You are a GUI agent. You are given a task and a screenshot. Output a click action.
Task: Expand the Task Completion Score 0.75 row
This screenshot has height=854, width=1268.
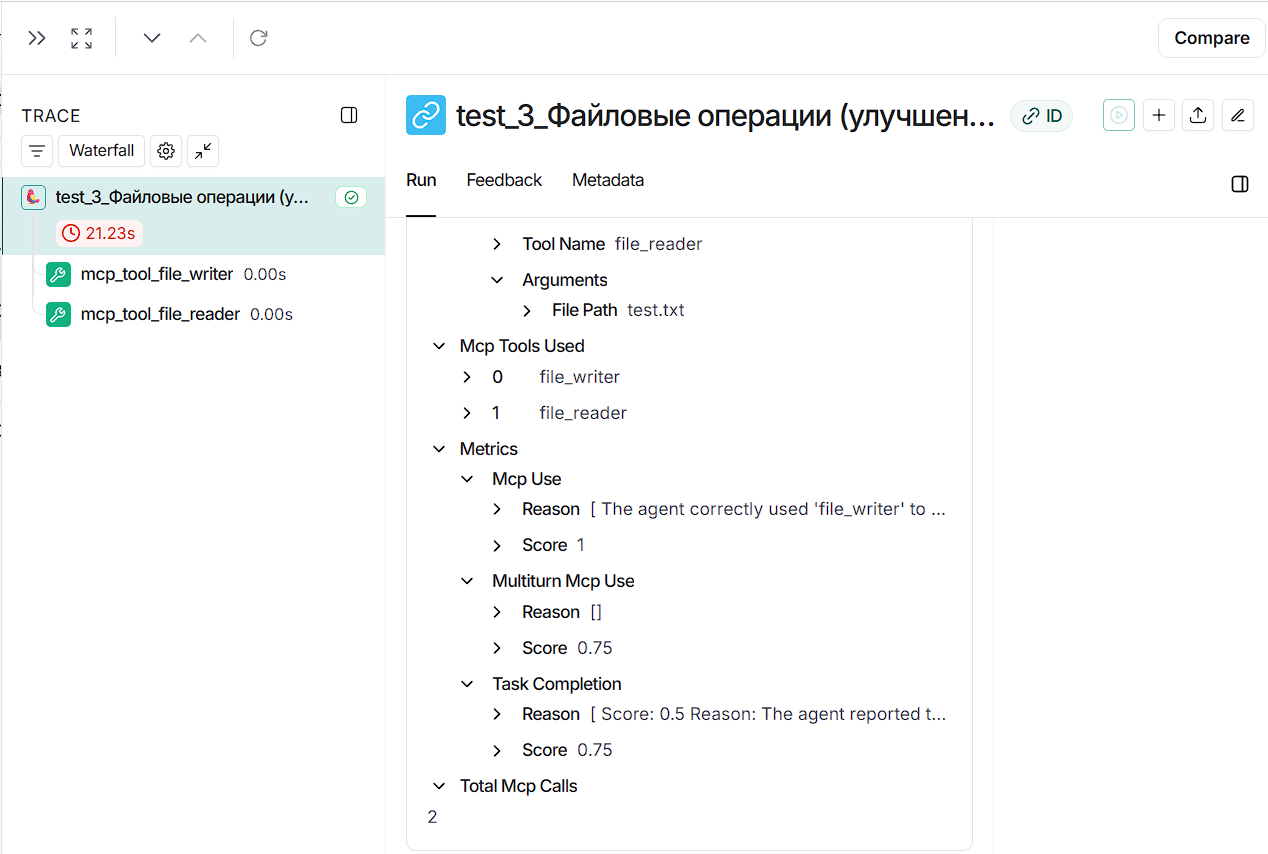pyautogui.click(x=497, y=750)
